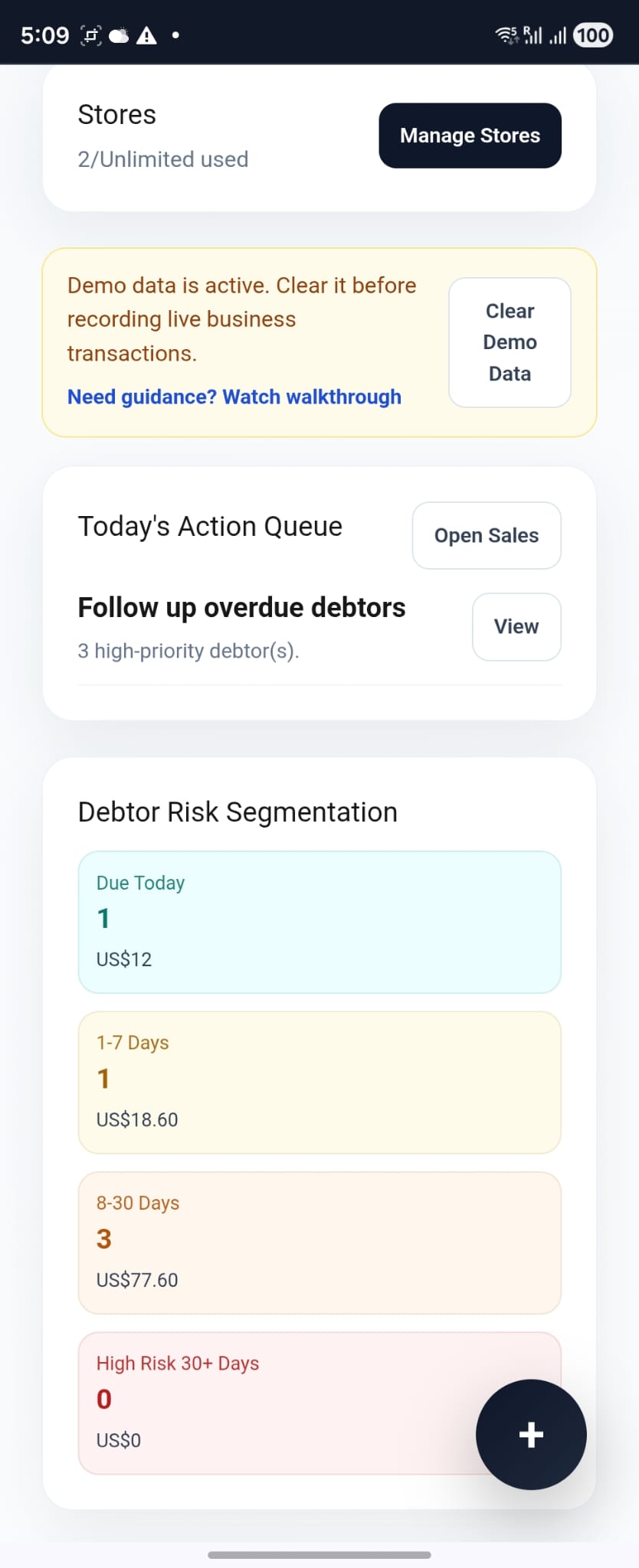
Task: Clear the active demo data
Action: tap(509, 342)
